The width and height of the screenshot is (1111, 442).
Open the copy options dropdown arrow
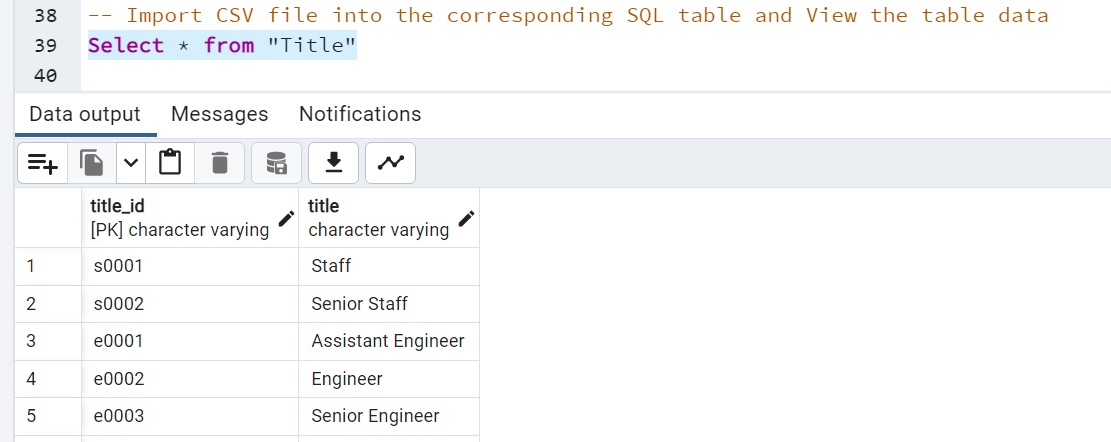point(131,163)
